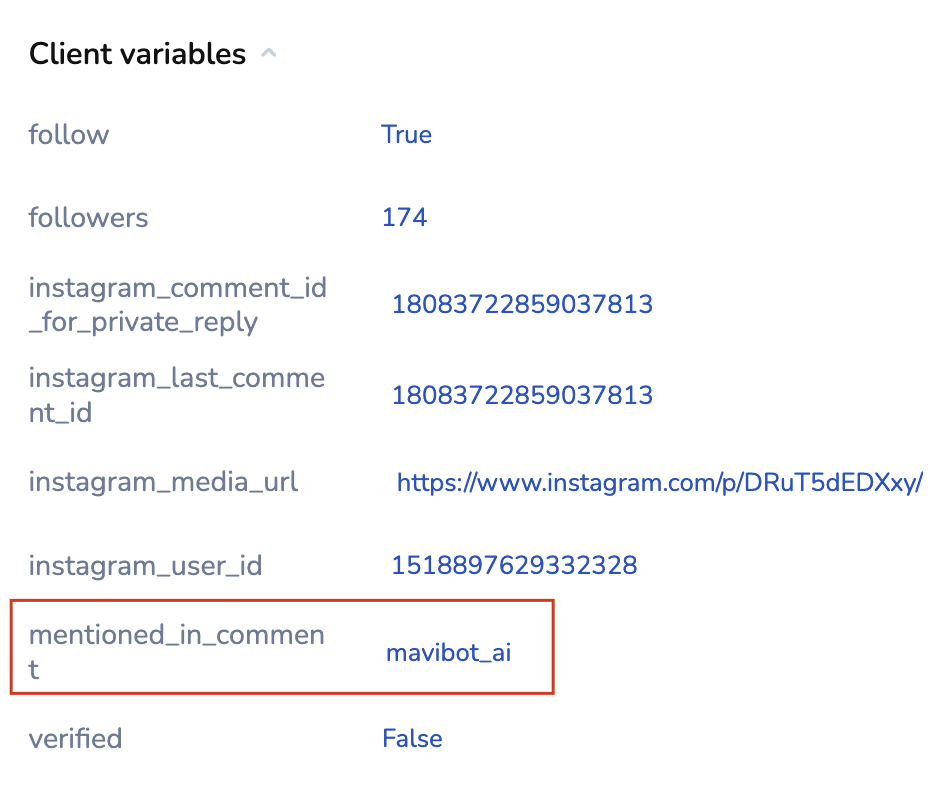The height and width of the screenshot is (798, 948).
Task: Click the verified value False
Action: tap(412, 739)
